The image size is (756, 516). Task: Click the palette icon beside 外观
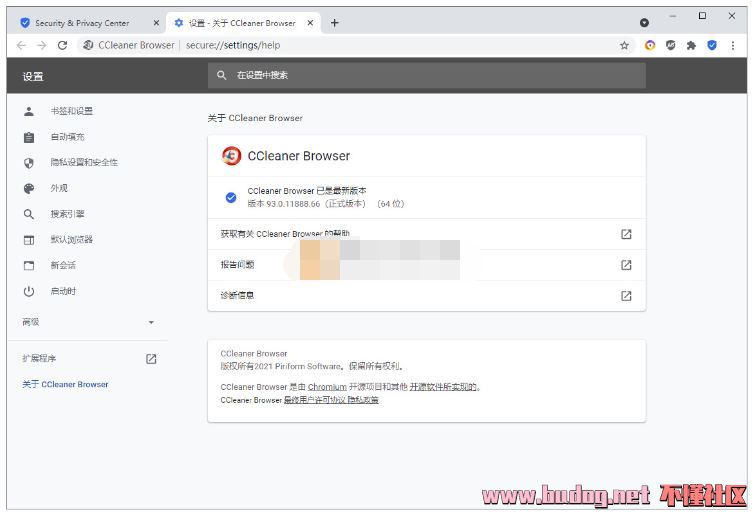29,189
